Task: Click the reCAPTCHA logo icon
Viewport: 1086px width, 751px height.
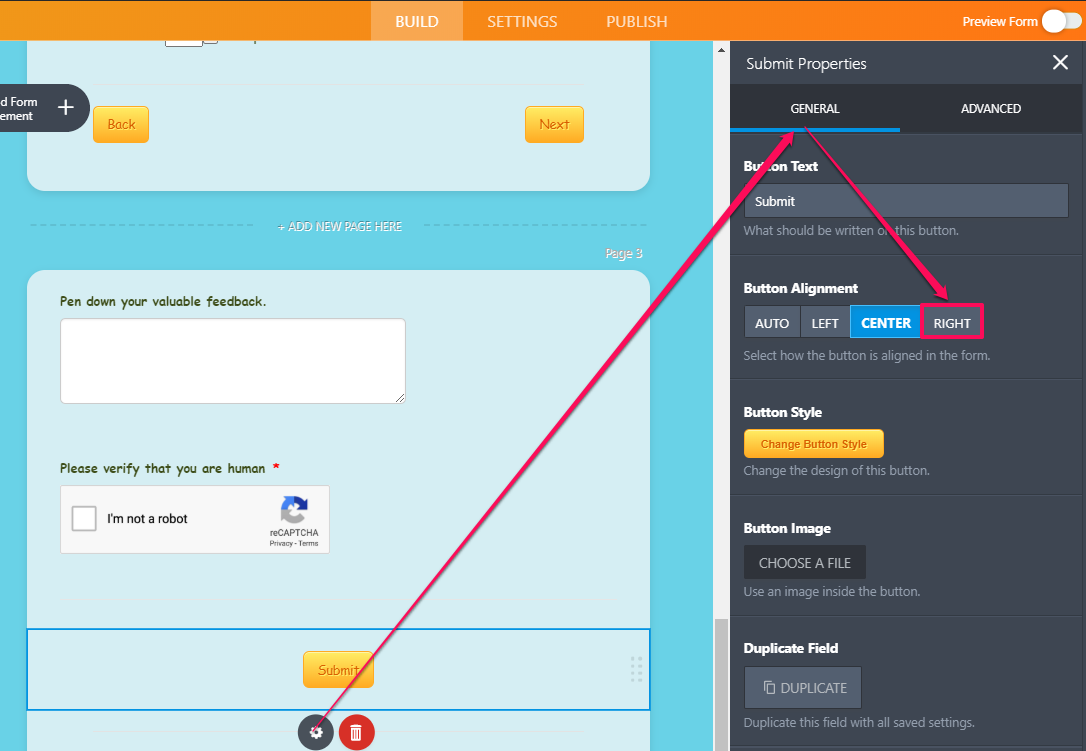Action: click(x=294, y=511)
